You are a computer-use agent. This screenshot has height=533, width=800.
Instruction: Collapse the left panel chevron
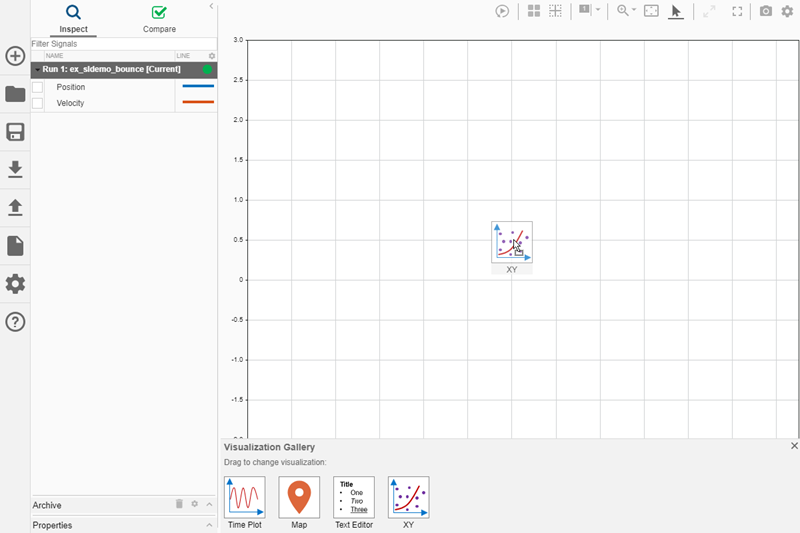coord(211,6)
